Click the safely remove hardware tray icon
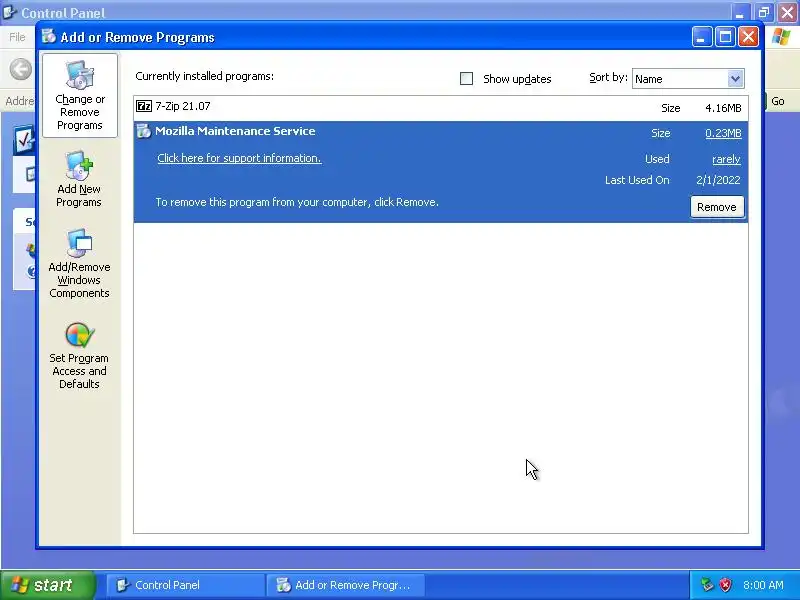800x600 pixels. tap(707, 585)
